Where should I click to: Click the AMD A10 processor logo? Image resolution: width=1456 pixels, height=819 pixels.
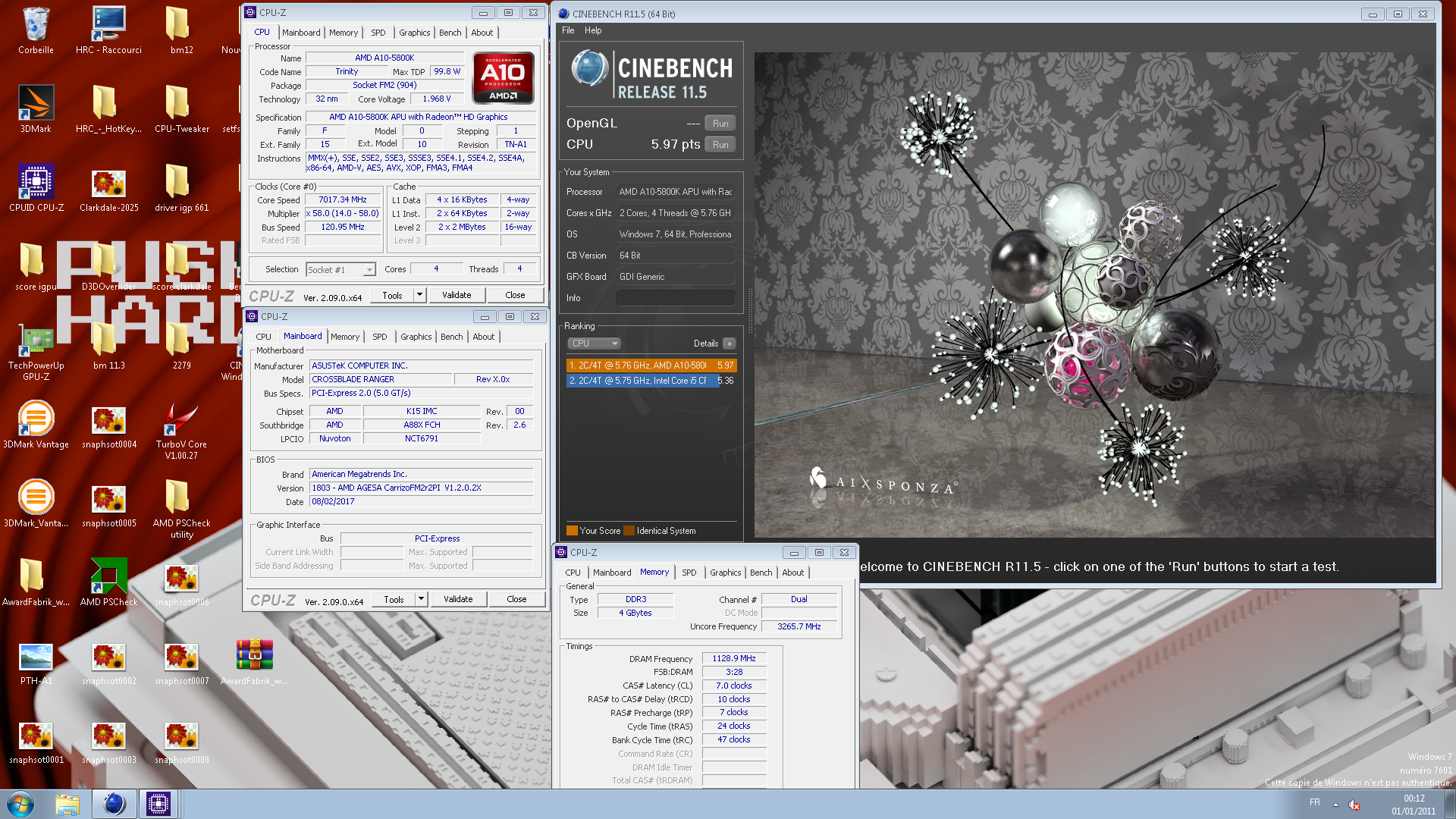[503, 78]
